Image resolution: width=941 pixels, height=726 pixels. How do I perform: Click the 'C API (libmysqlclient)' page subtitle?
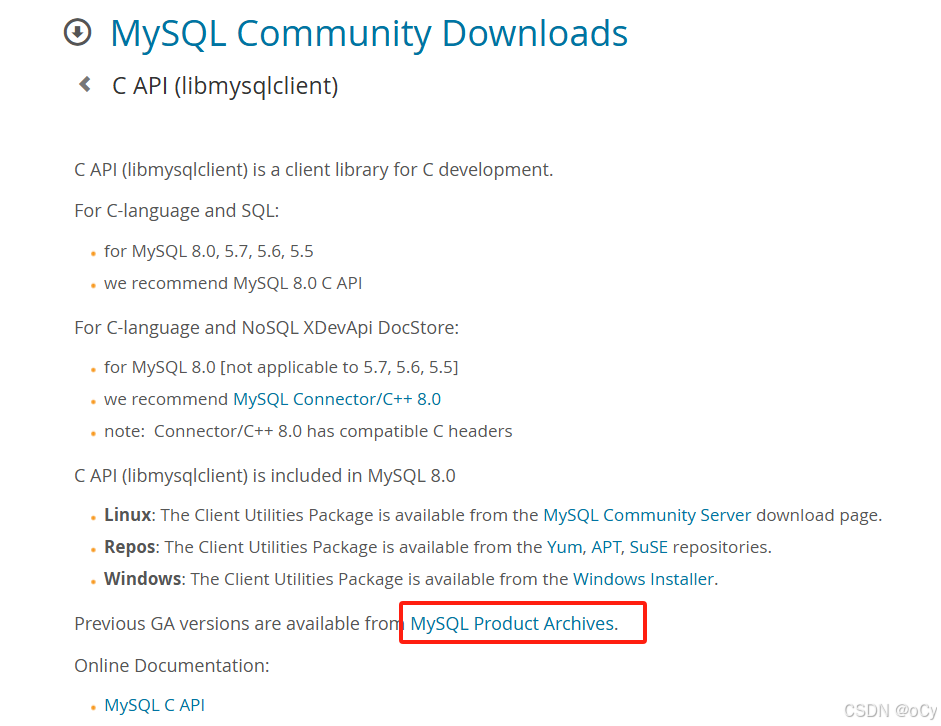pos(225,86)
